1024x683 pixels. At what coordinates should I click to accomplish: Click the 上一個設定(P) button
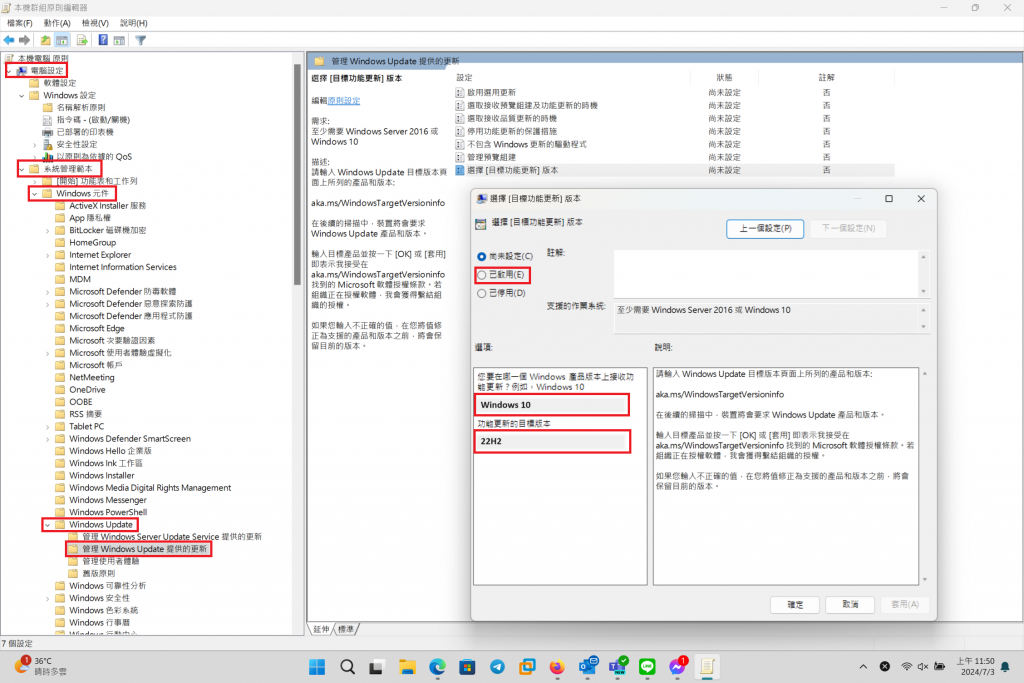click(765, 229)
